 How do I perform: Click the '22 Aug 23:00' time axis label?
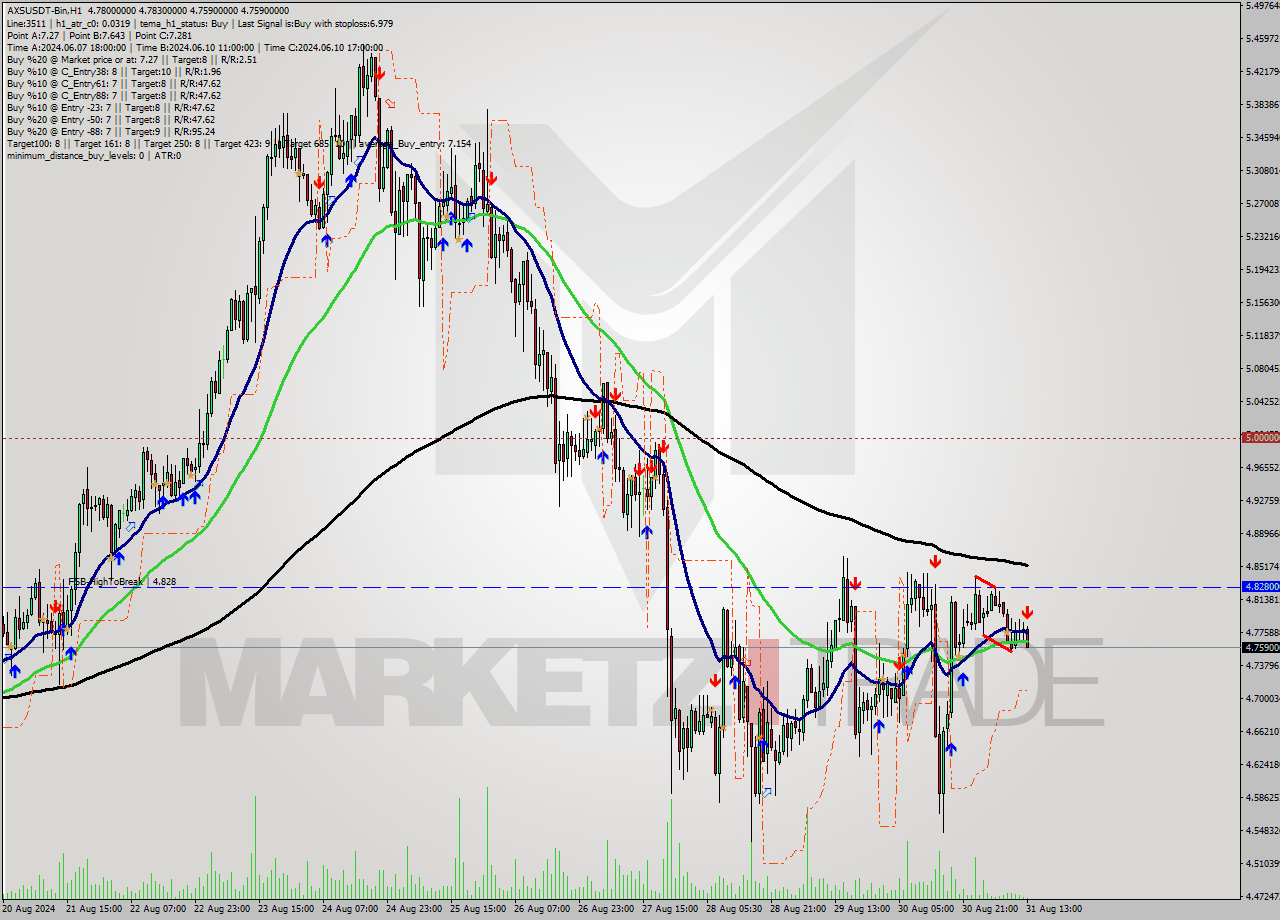[x=222, y=908]
